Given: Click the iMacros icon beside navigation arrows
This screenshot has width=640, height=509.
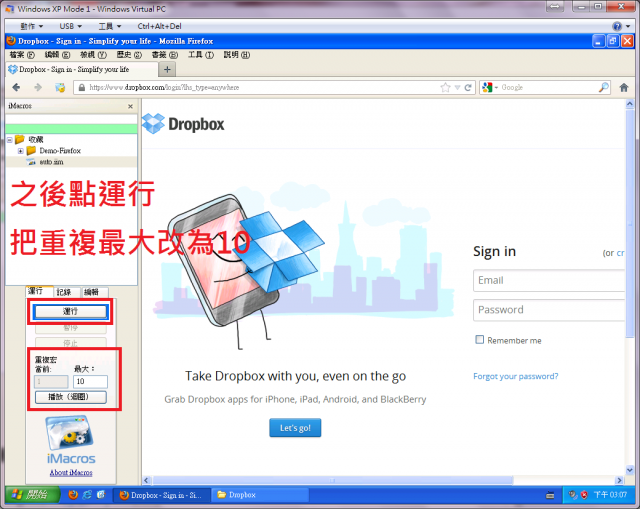Looking at the screenshot, I should tap(60, 87).
